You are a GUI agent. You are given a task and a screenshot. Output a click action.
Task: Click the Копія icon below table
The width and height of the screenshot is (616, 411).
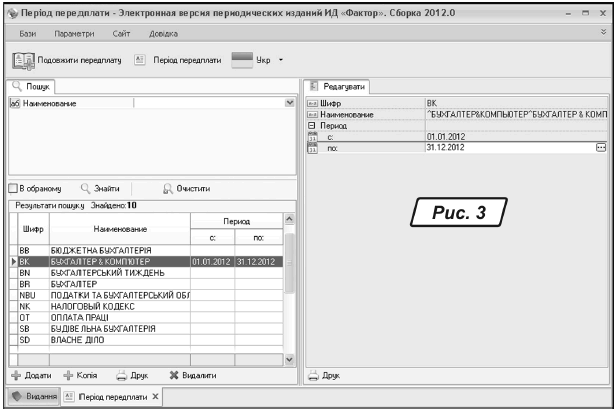coord(68,376)
